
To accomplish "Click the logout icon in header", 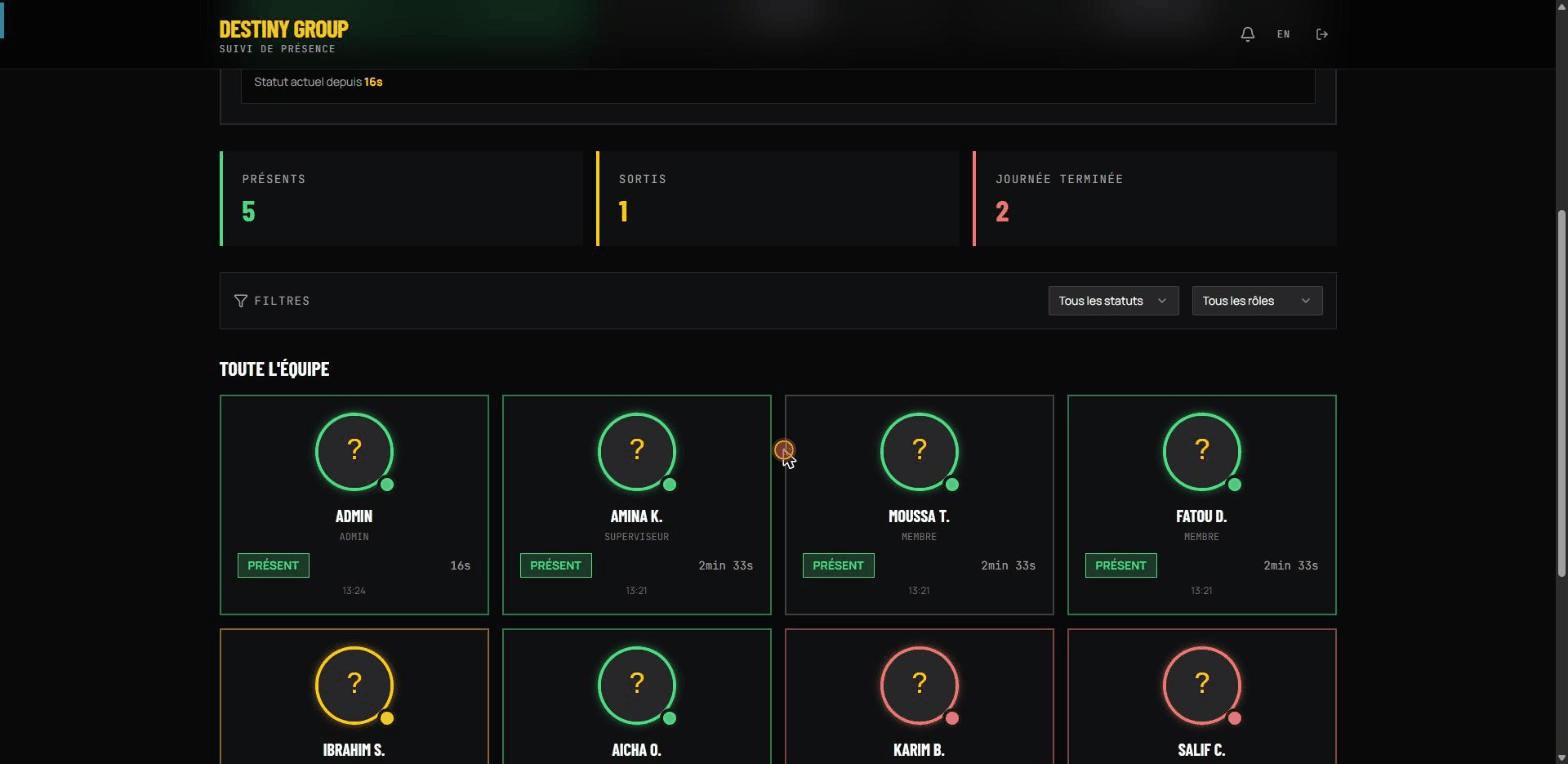I will pos(1322,34).
